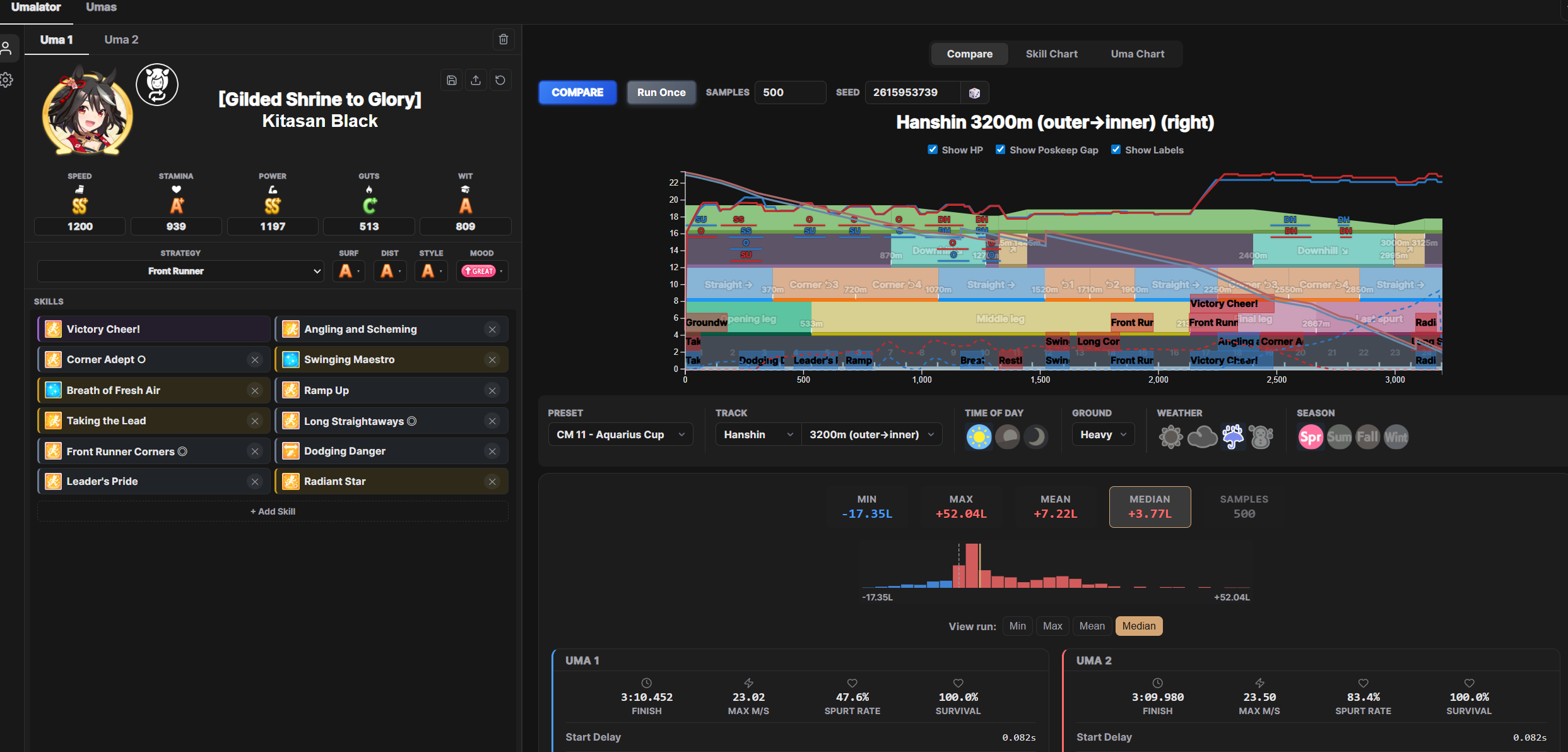Image resolution: width=1568 pixels, height=752 pixels.
Task: Remove the Swinging Maestro skill
Action: (x=492, y=360)
